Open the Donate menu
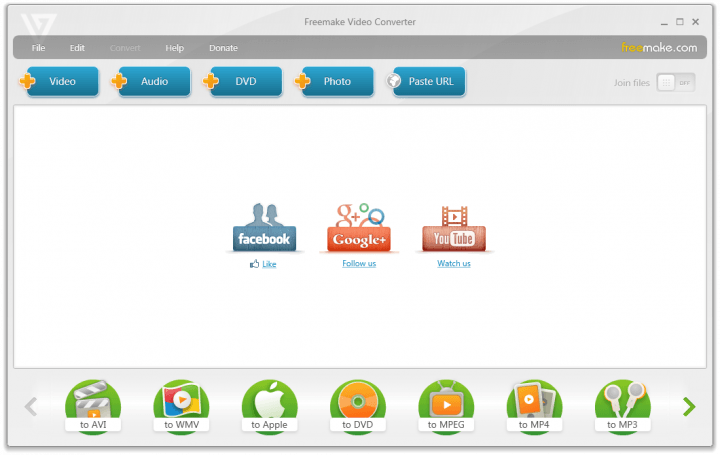This screenshot has height=455, width=720. [x=224, y=48]
